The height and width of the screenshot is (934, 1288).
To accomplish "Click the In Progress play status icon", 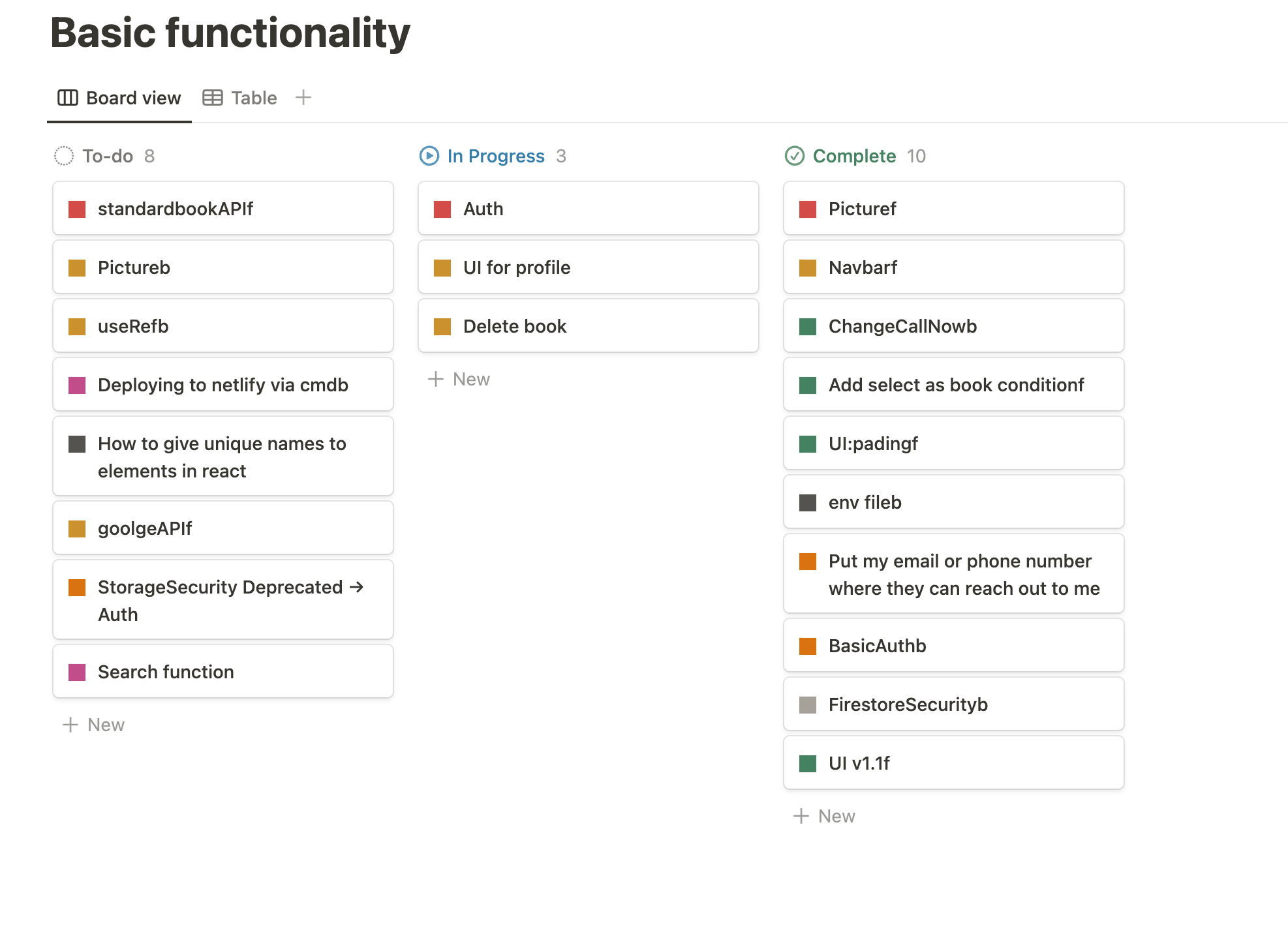I will point(429,156).
